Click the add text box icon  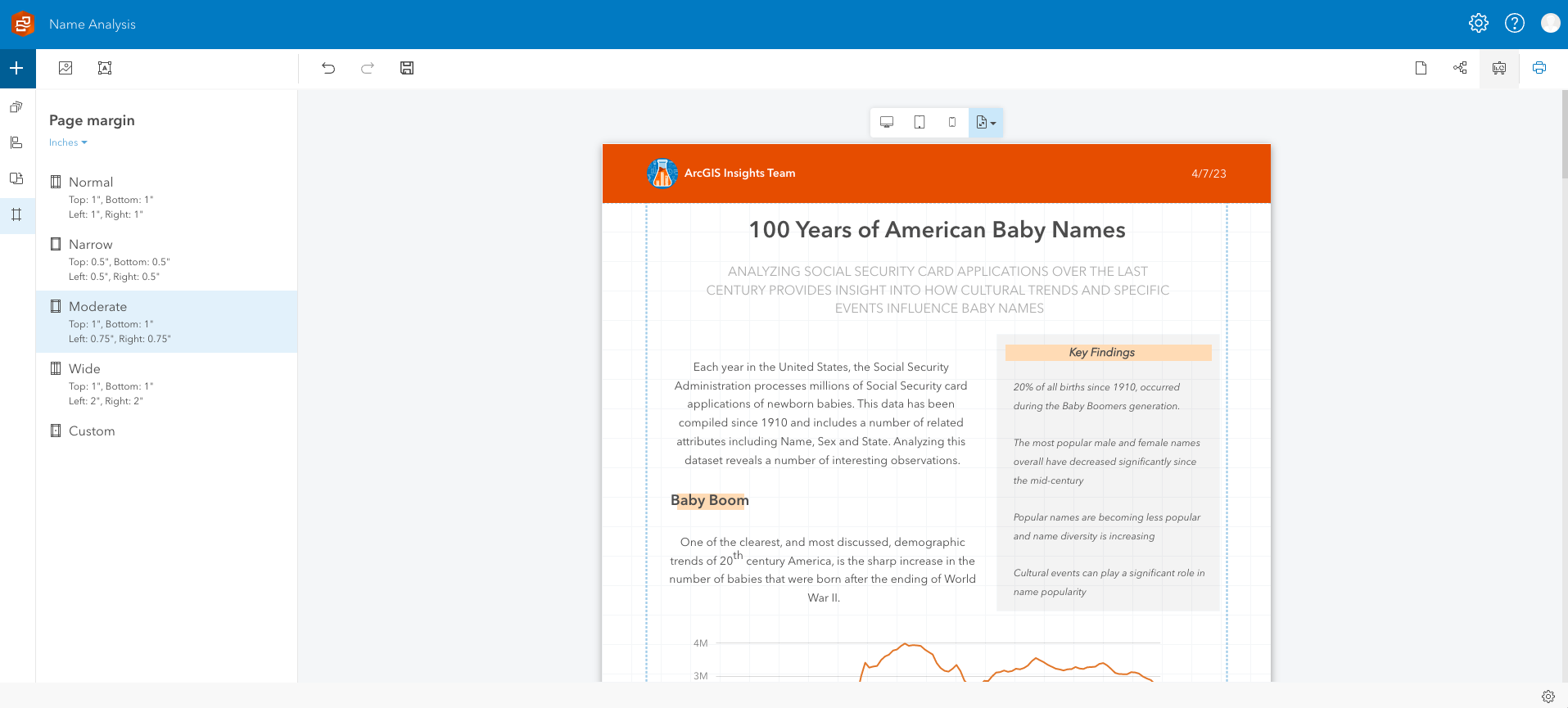(105, 68)
